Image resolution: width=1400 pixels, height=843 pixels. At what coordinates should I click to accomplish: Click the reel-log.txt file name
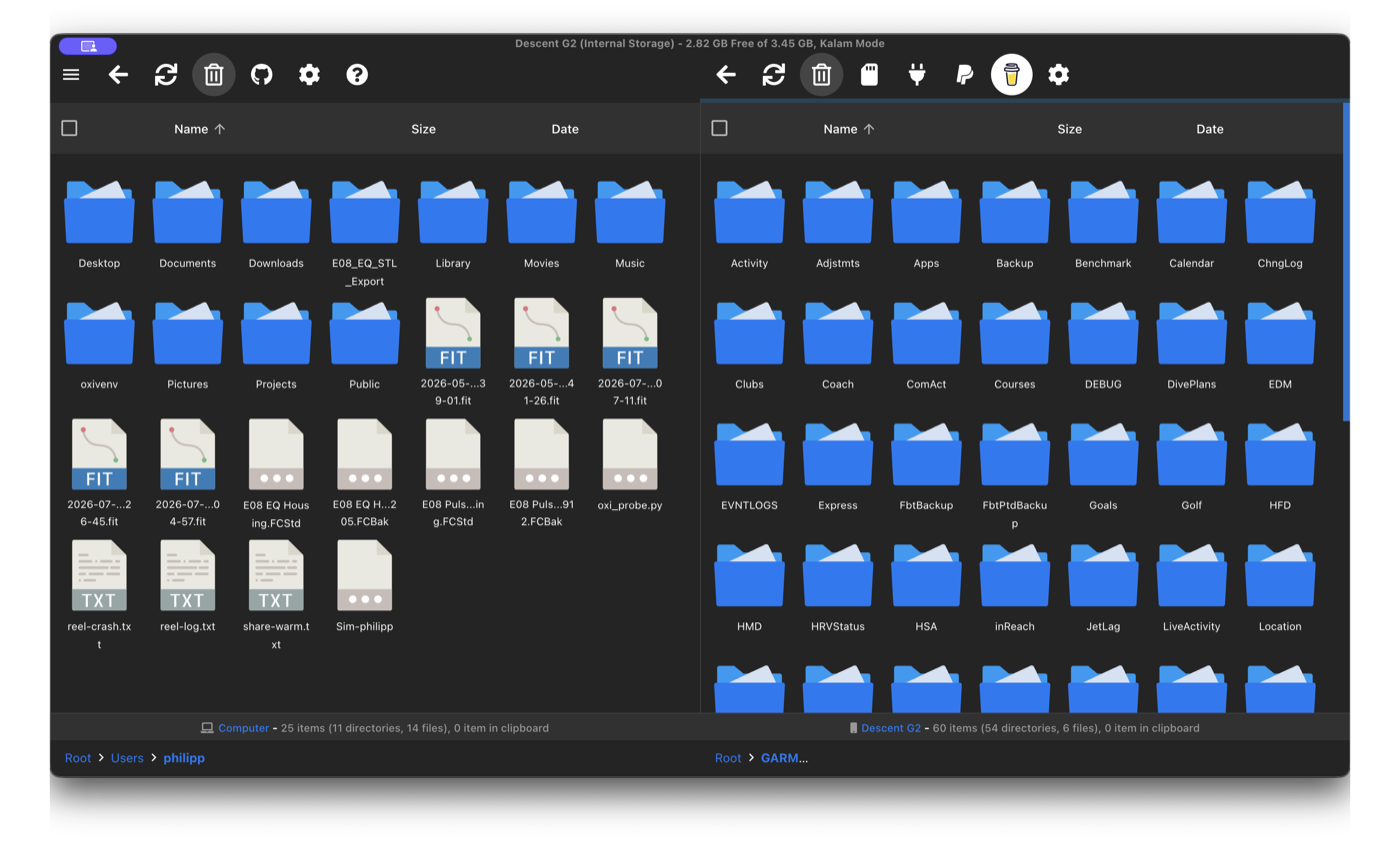coord(187,627)
